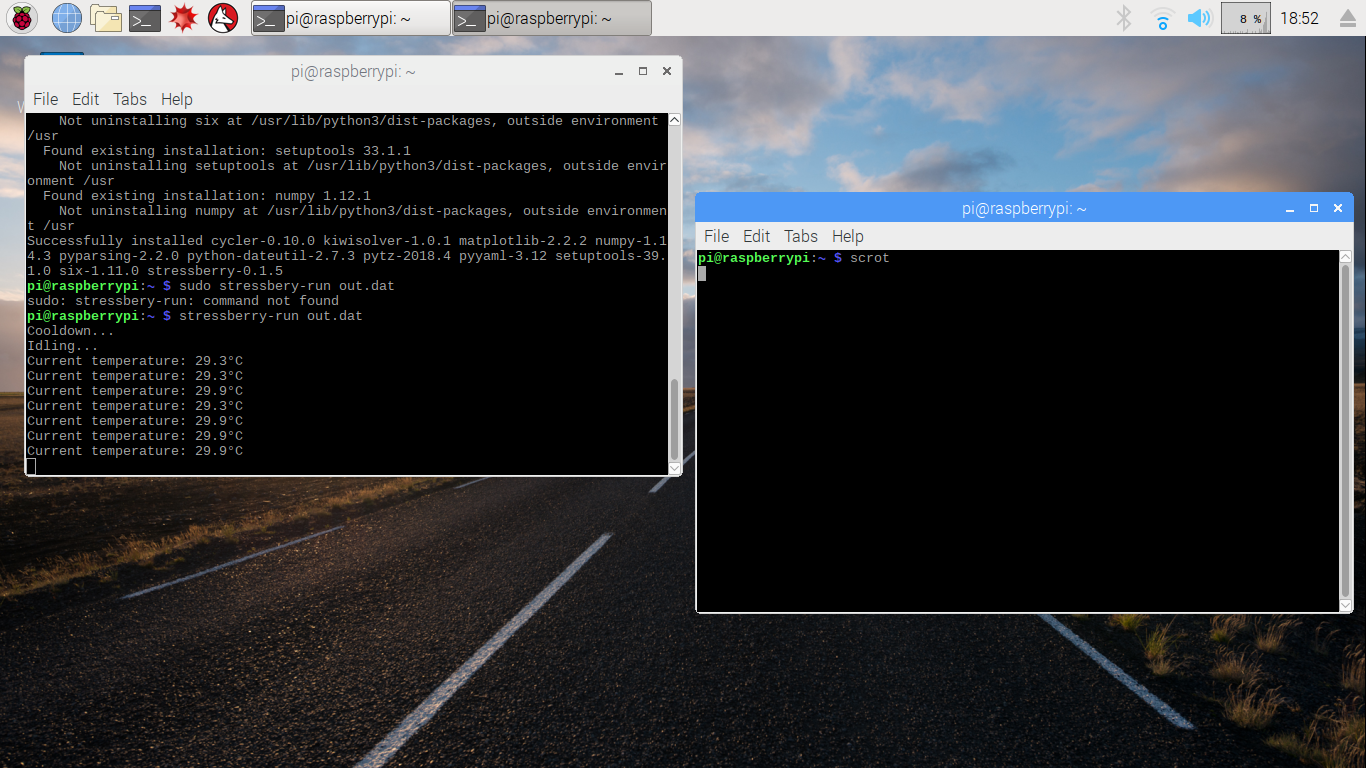This screenshot has height=768, width=1366.
Task: Launch a new Terminal using the taskbar launcher
Action: [143, 17]
